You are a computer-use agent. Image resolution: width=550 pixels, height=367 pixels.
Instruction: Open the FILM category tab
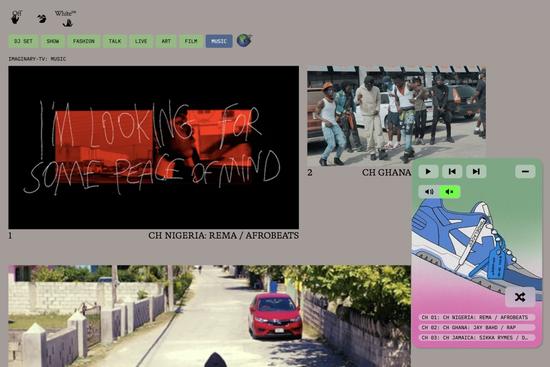coord(191,41)
